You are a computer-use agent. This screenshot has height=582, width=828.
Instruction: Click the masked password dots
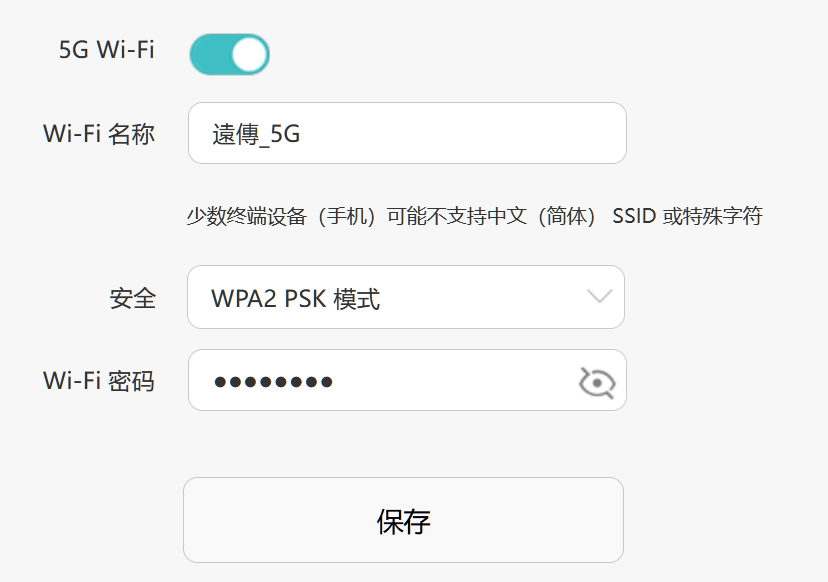coord(273,381)
